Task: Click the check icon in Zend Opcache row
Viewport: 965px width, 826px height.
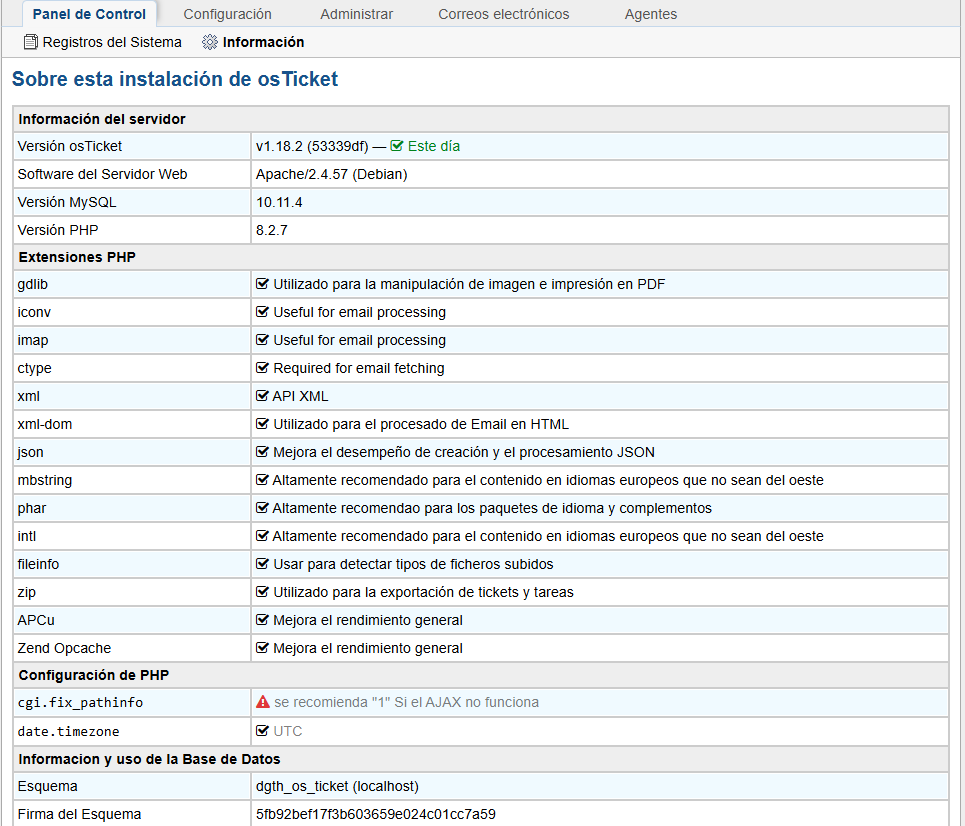Action: (263, 648)
